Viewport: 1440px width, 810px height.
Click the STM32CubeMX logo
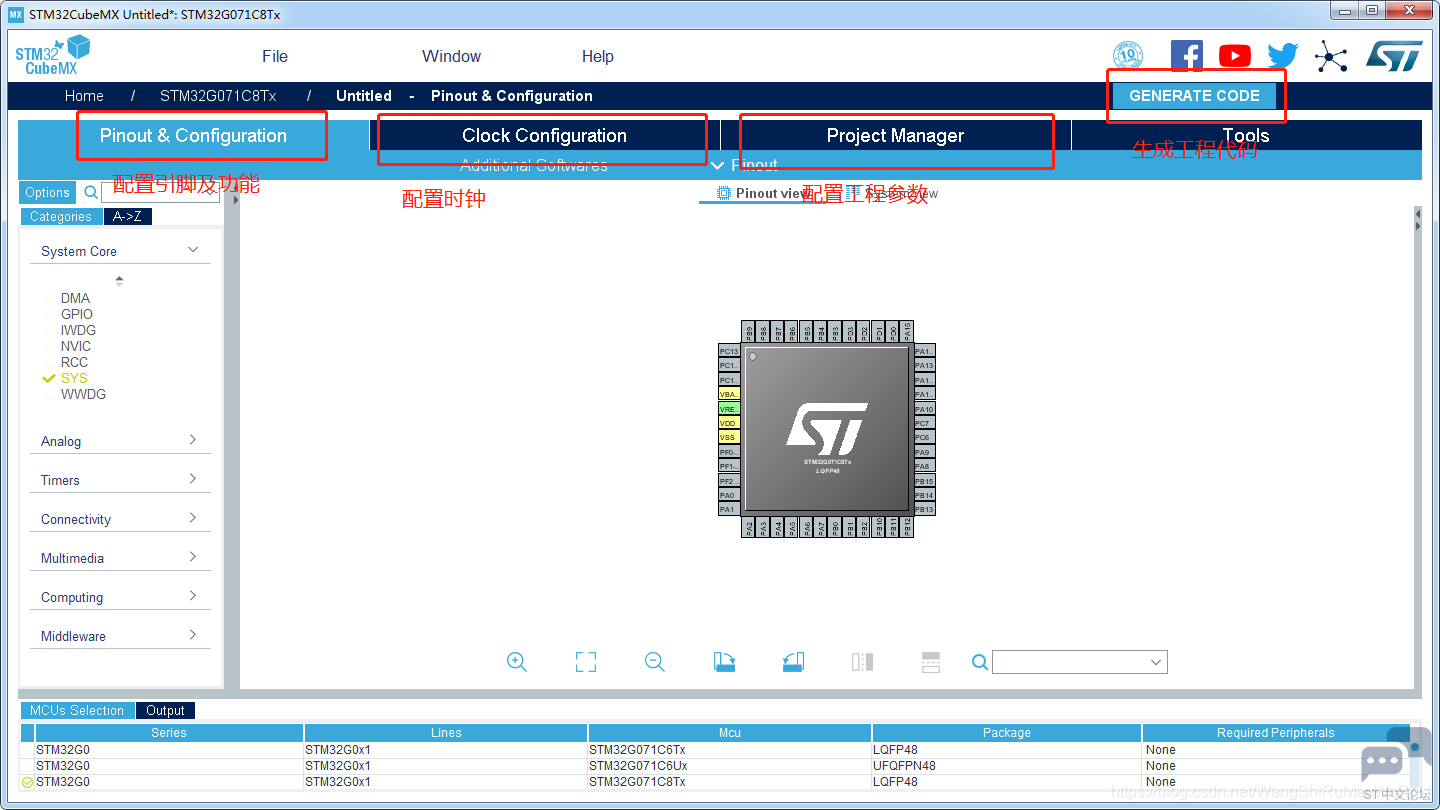click(53, 55)
